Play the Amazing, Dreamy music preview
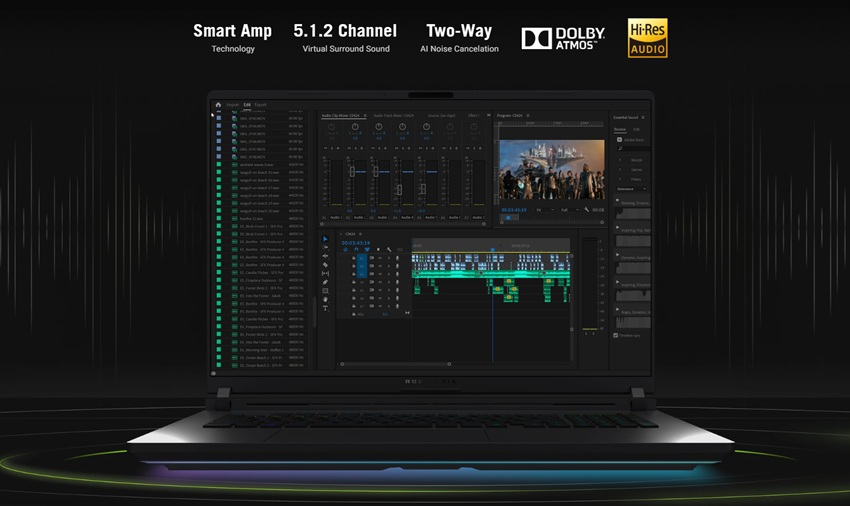Viewport: 850px width, 506px height. (x=617, y=200)
